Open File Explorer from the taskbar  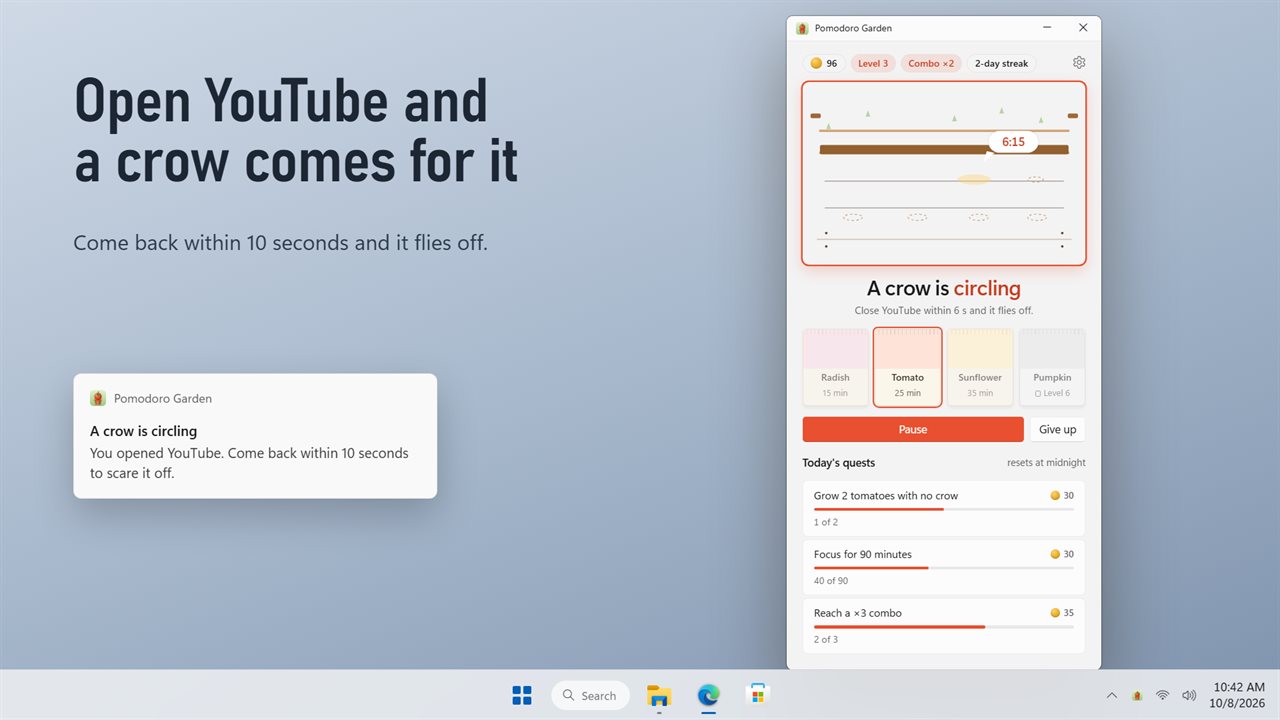pyautogui.click(x=658, y=695)
